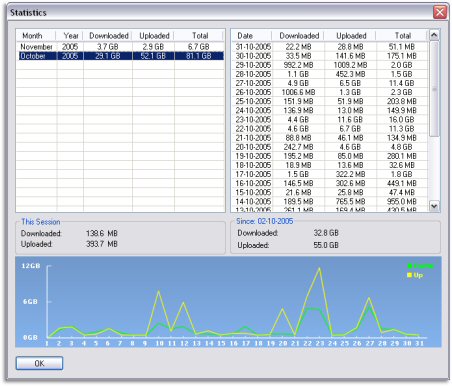Select the 30-10-2005 row
The image size is (452, 386).
(x=330, y=56)
